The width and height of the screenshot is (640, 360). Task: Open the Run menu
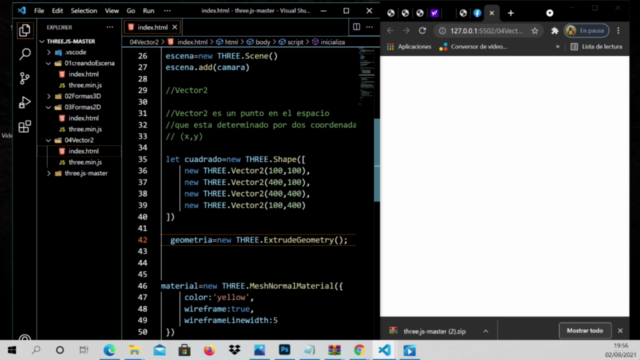149,11
